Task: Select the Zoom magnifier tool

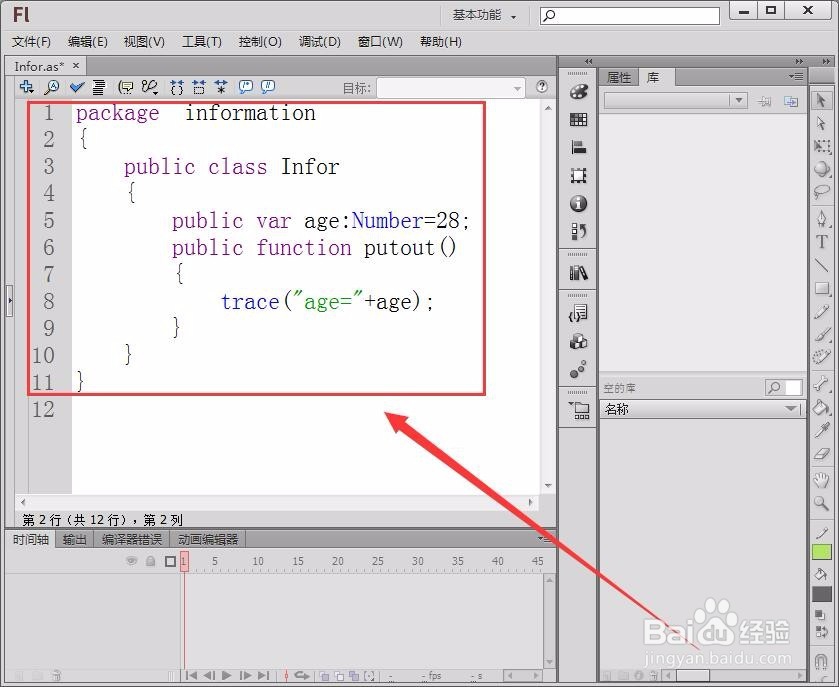Action: tap(821, 503)
